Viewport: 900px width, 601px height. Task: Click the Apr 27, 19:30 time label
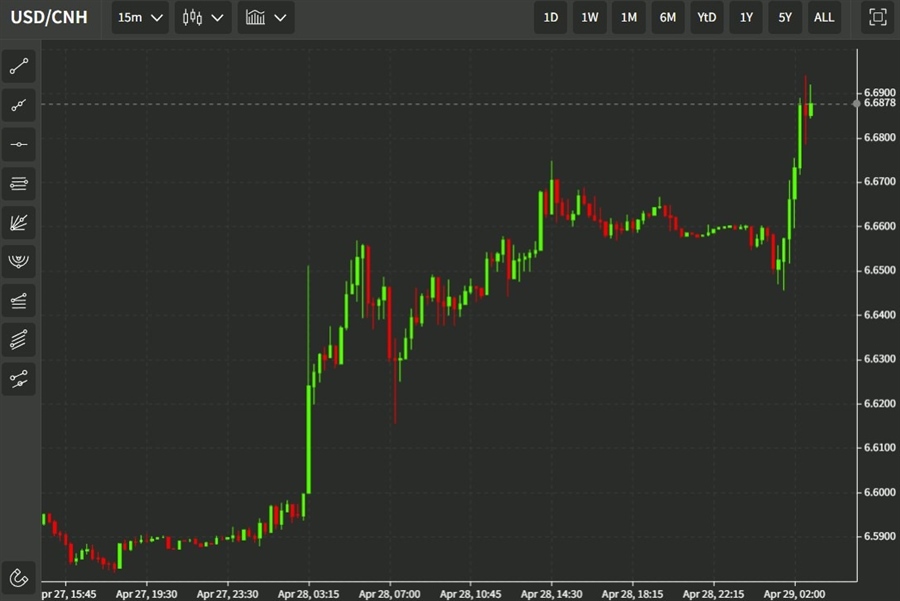coord(146,594)
